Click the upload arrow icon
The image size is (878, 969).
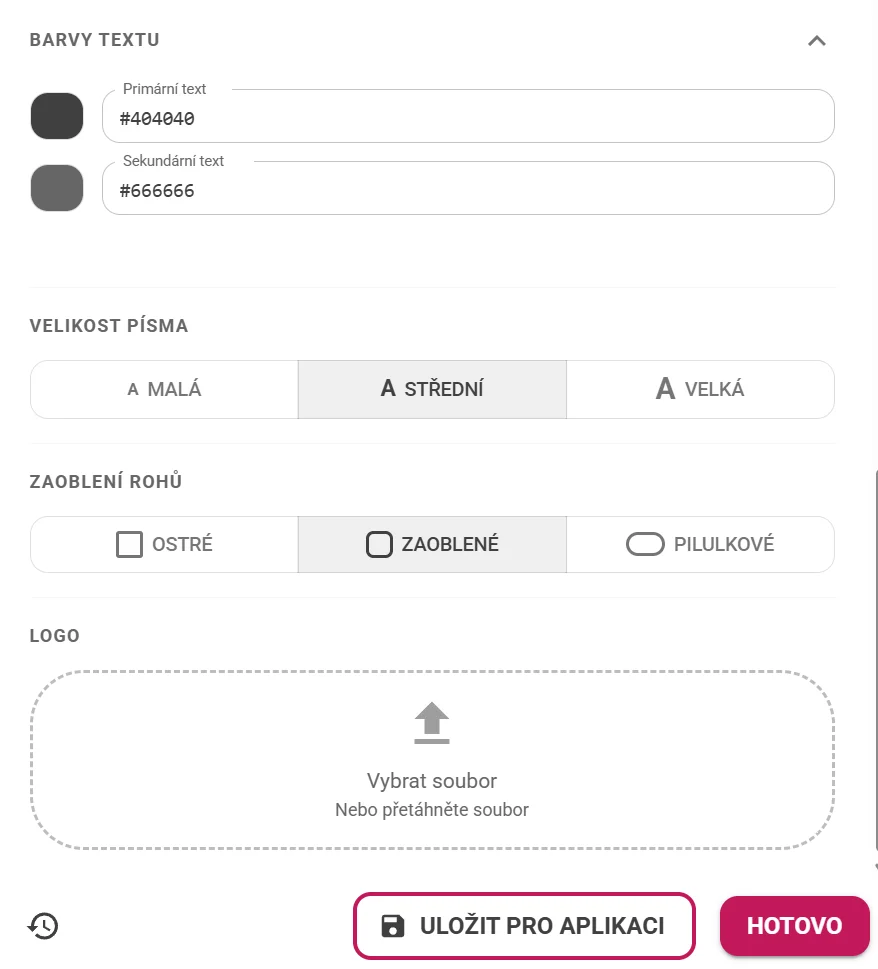coord(432,723)
